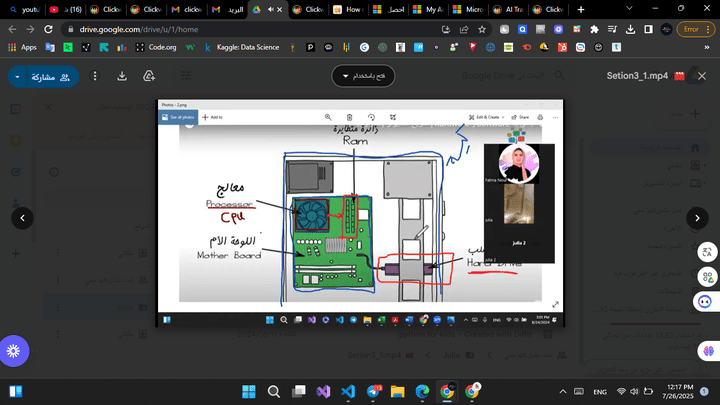Go to the previous file with left arrow
Screen dimensions: 720x405
tap(19, 217)
